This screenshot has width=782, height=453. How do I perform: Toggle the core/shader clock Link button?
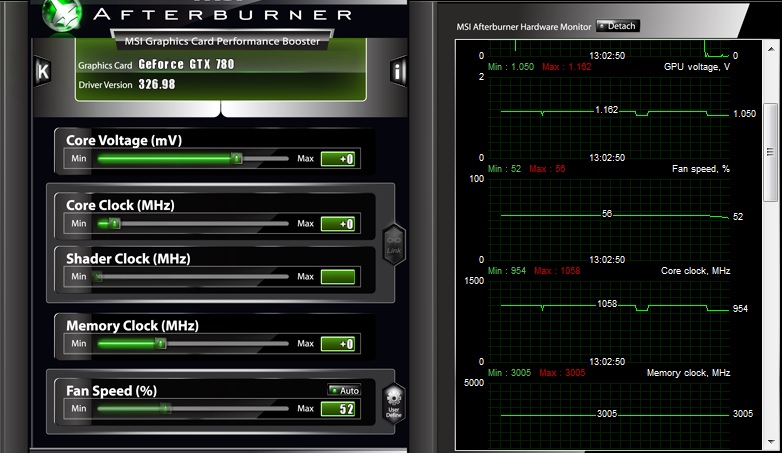(x=394, y=244)
